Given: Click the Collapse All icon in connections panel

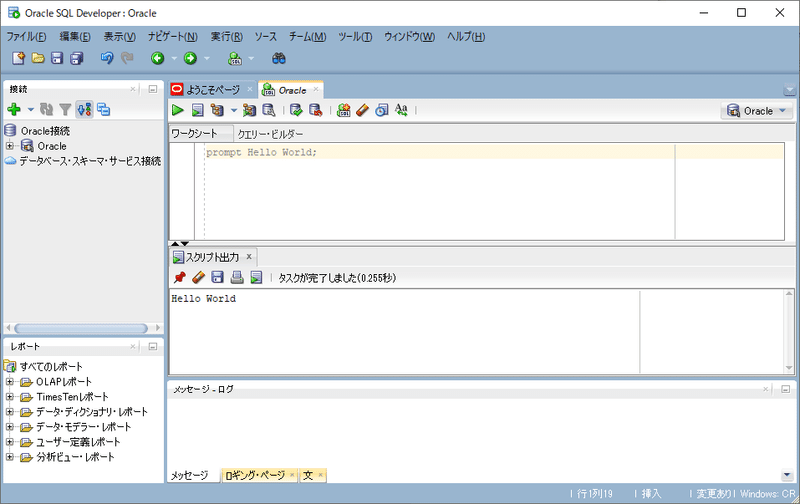Looking at the screenshot, I should pos(104,109).
